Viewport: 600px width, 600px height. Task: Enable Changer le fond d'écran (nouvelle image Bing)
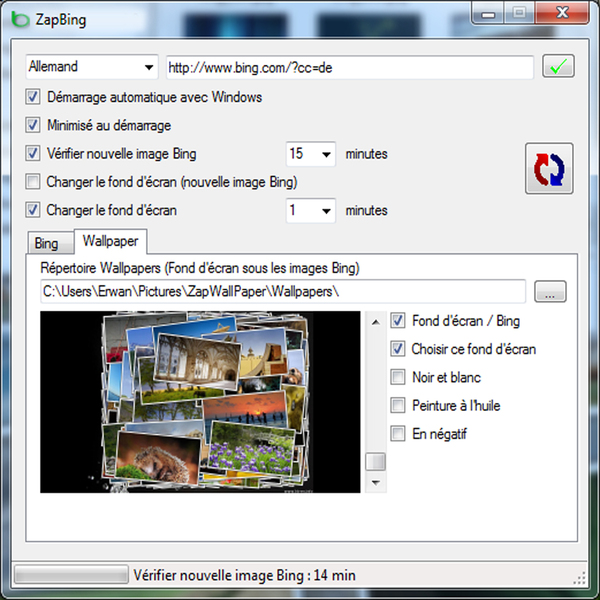pos(33,182)
